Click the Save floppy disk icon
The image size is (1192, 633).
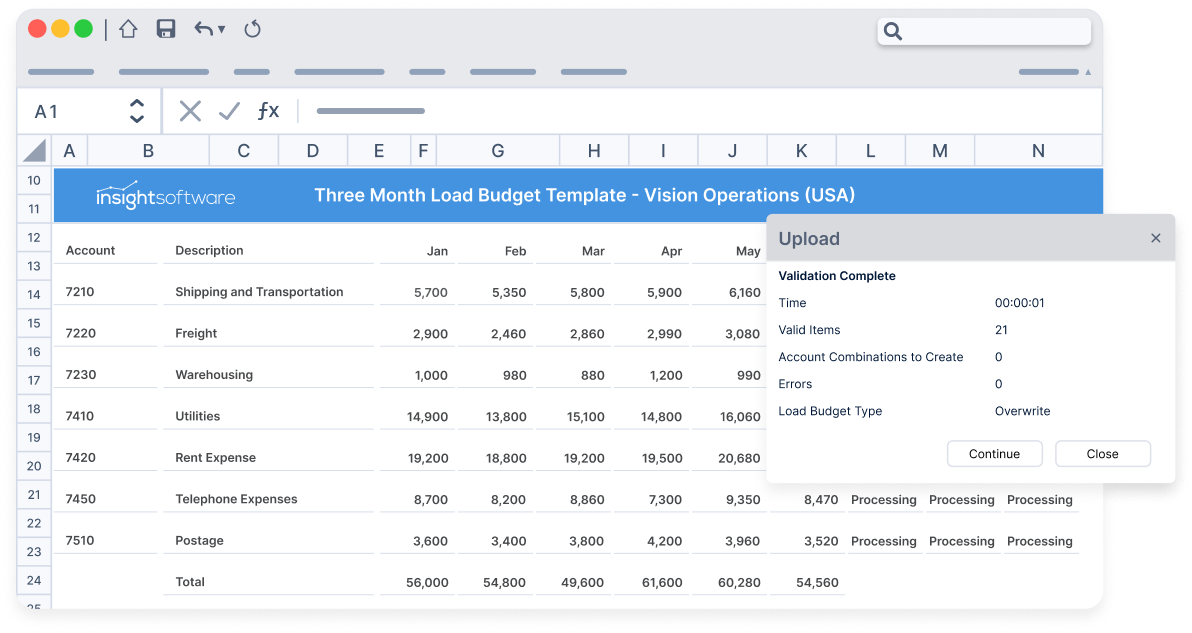pos(166,30)
